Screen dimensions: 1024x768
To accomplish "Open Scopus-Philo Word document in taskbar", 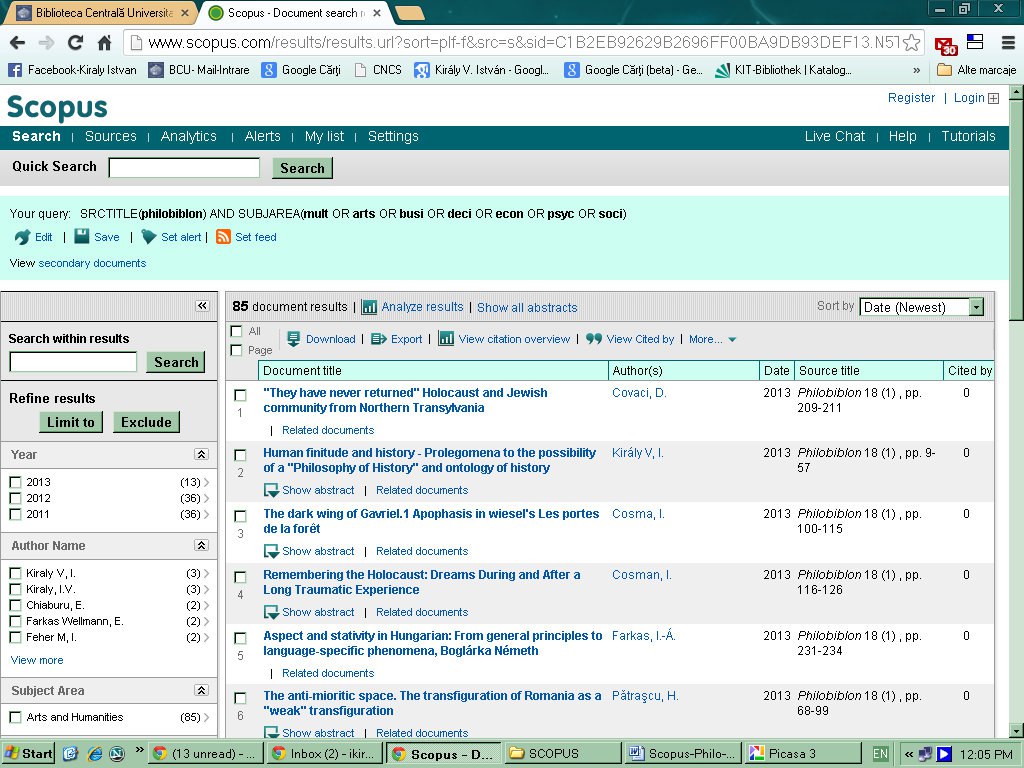I will [x=684, y=754].
